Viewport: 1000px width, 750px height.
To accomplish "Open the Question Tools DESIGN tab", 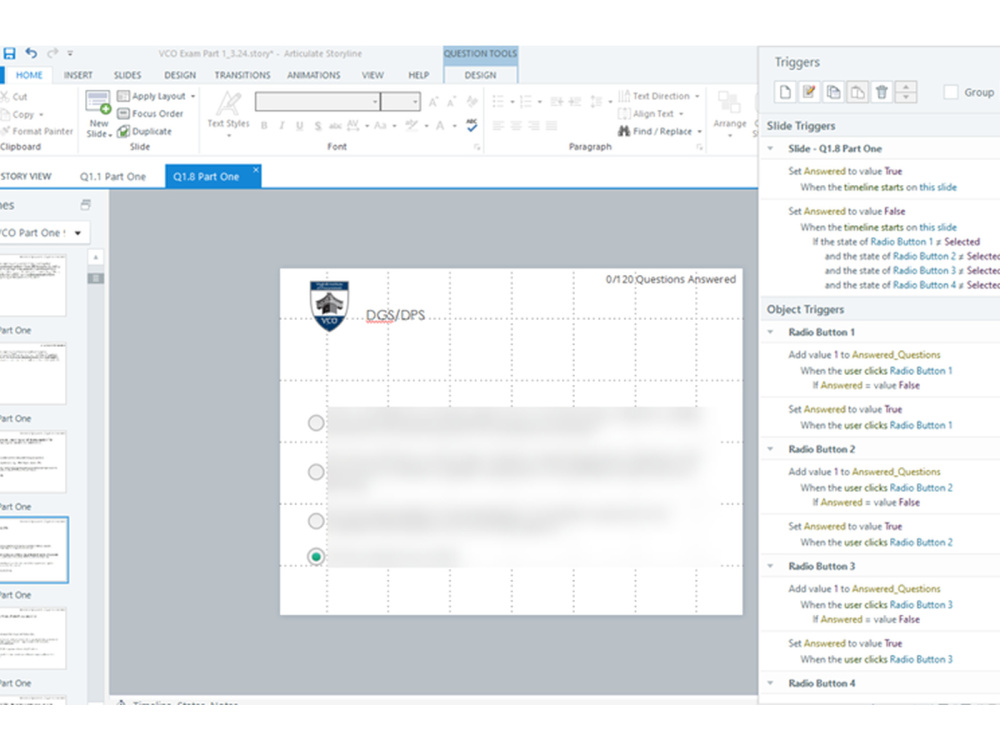I will 480,75.
